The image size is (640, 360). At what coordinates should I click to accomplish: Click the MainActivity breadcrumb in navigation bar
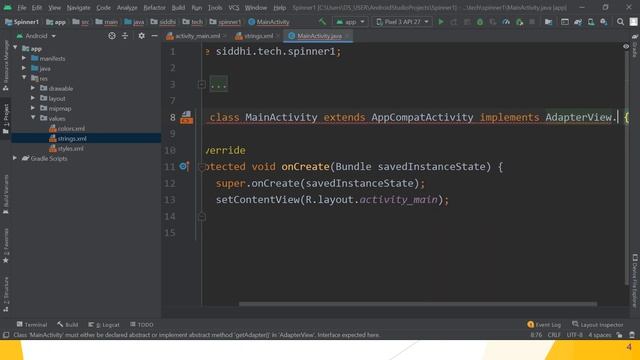click(269, 22)
